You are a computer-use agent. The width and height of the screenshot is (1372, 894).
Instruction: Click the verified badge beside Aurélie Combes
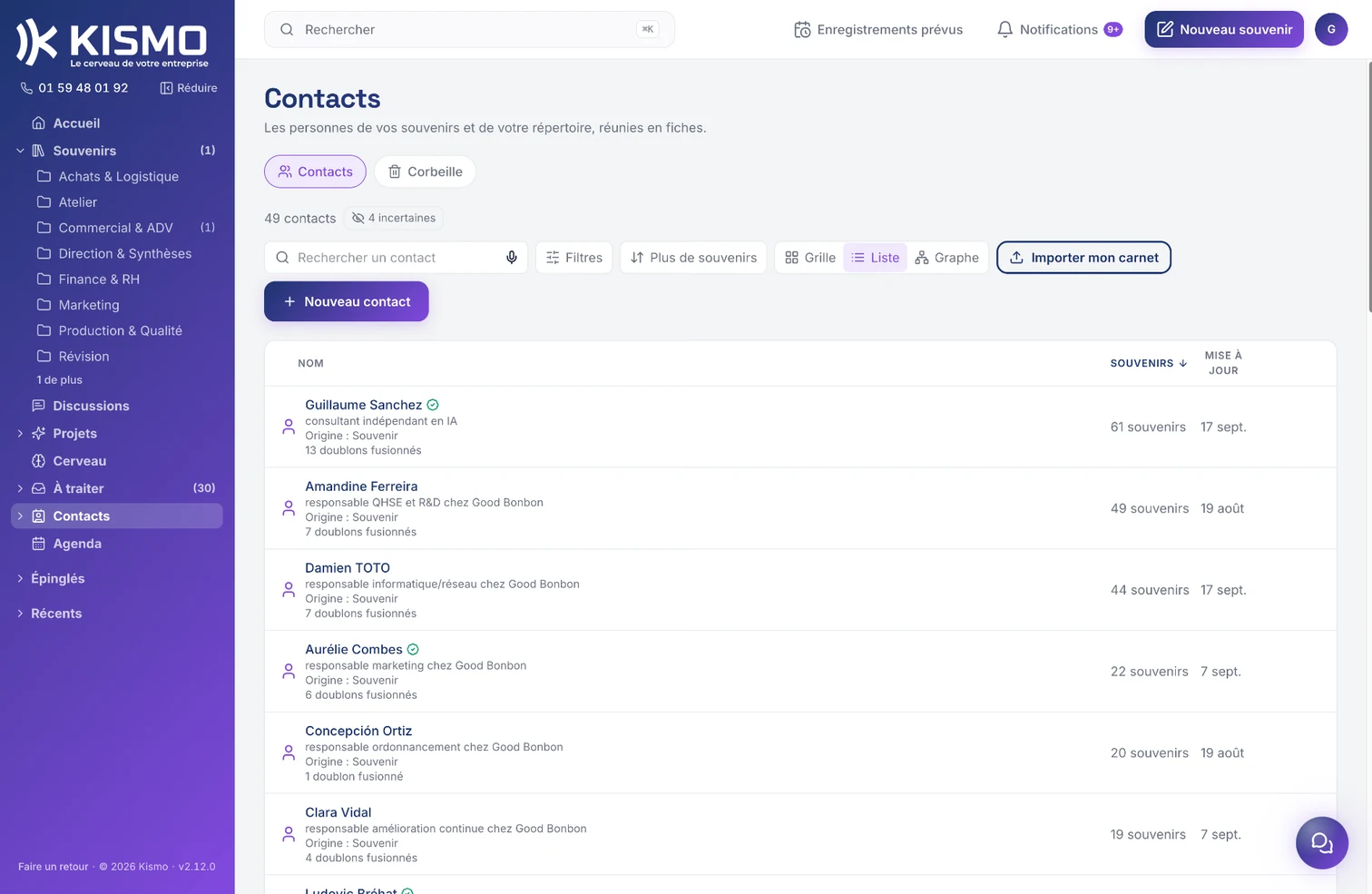coord(413,649)
